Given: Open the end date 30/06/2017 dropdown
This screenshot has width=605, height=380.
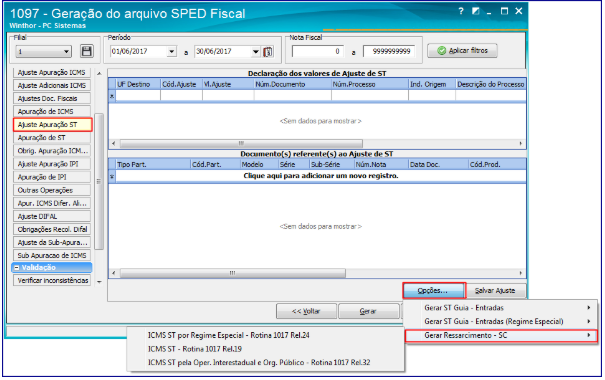Looking at the screenshot, I should (256, 51).
